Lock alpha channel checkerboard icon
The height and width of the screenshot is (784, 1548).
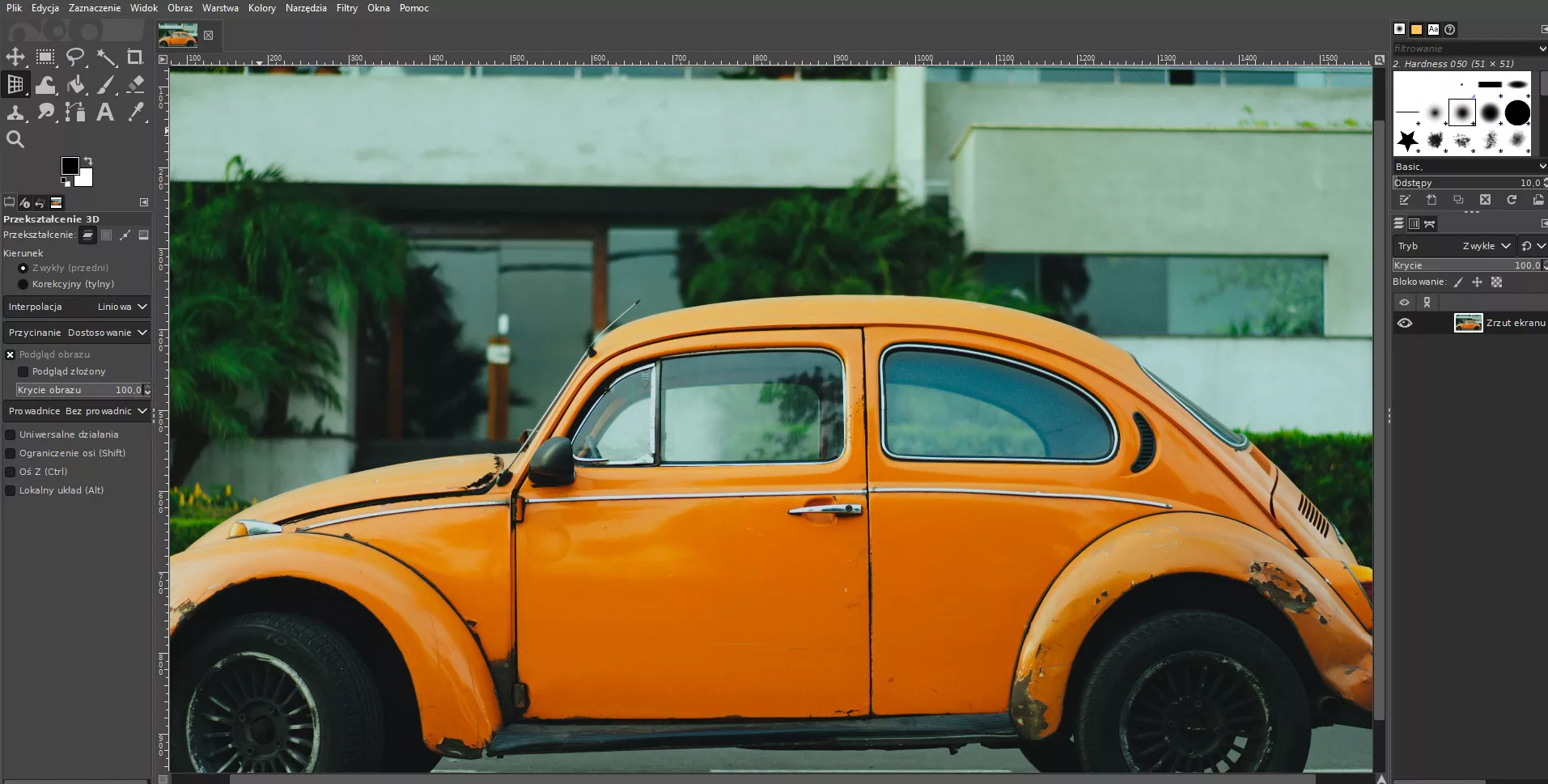(x=1496, y=282)
